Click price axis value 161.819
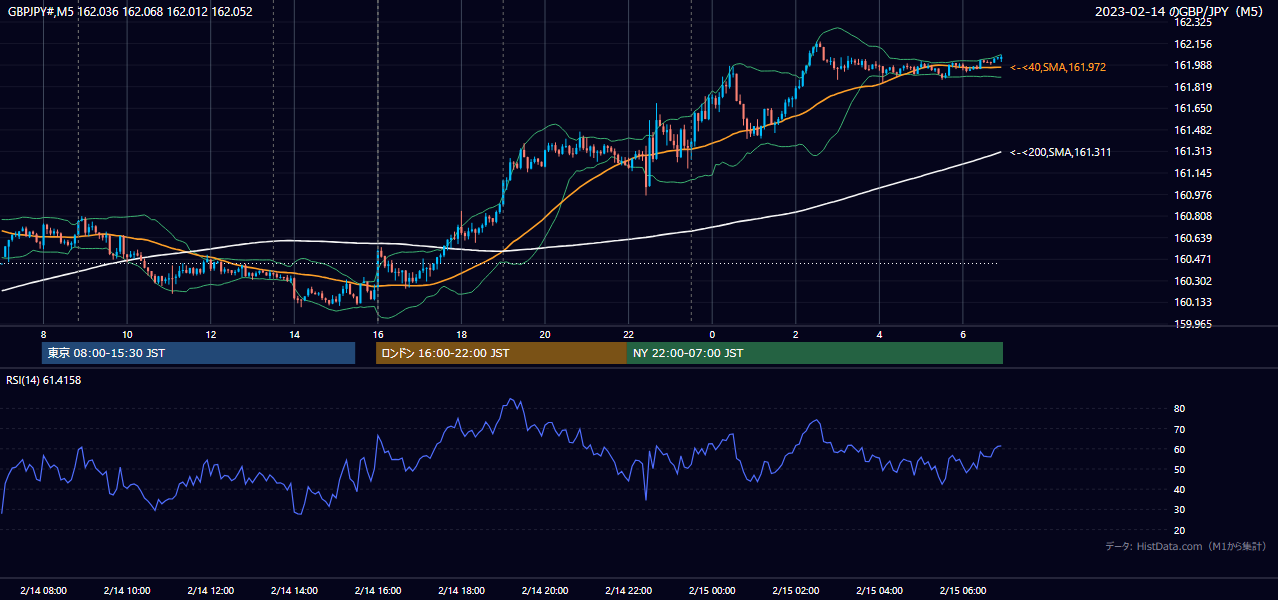 [x=1192, y=87]
